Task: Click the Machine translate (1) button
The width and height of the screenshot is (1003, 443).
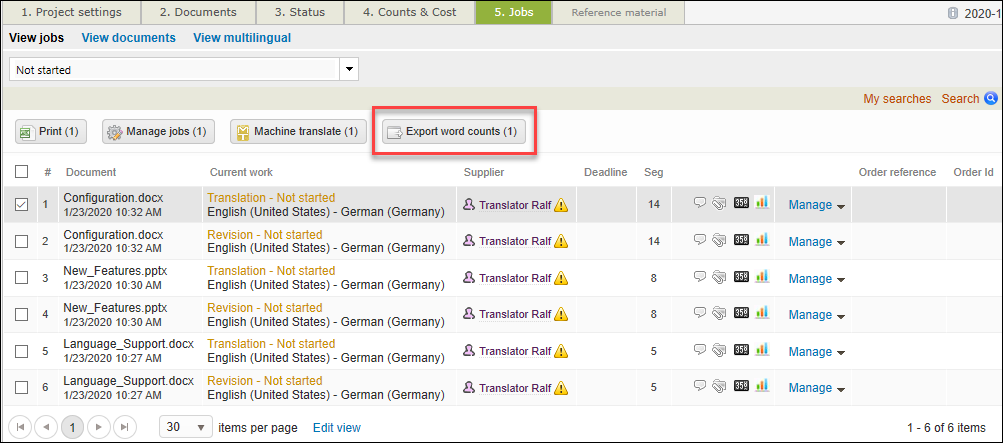Action: (x=296, y=132)
